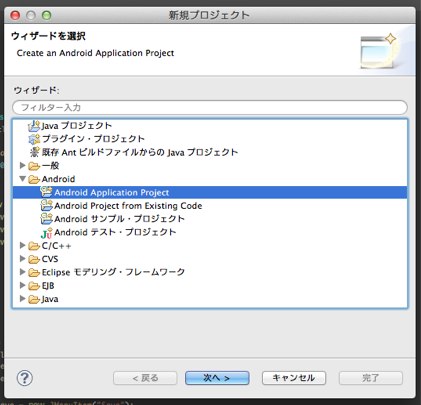Select Android テスト・プロジェクト entry
The image size is (421, 405).
[x=115, y=232]
